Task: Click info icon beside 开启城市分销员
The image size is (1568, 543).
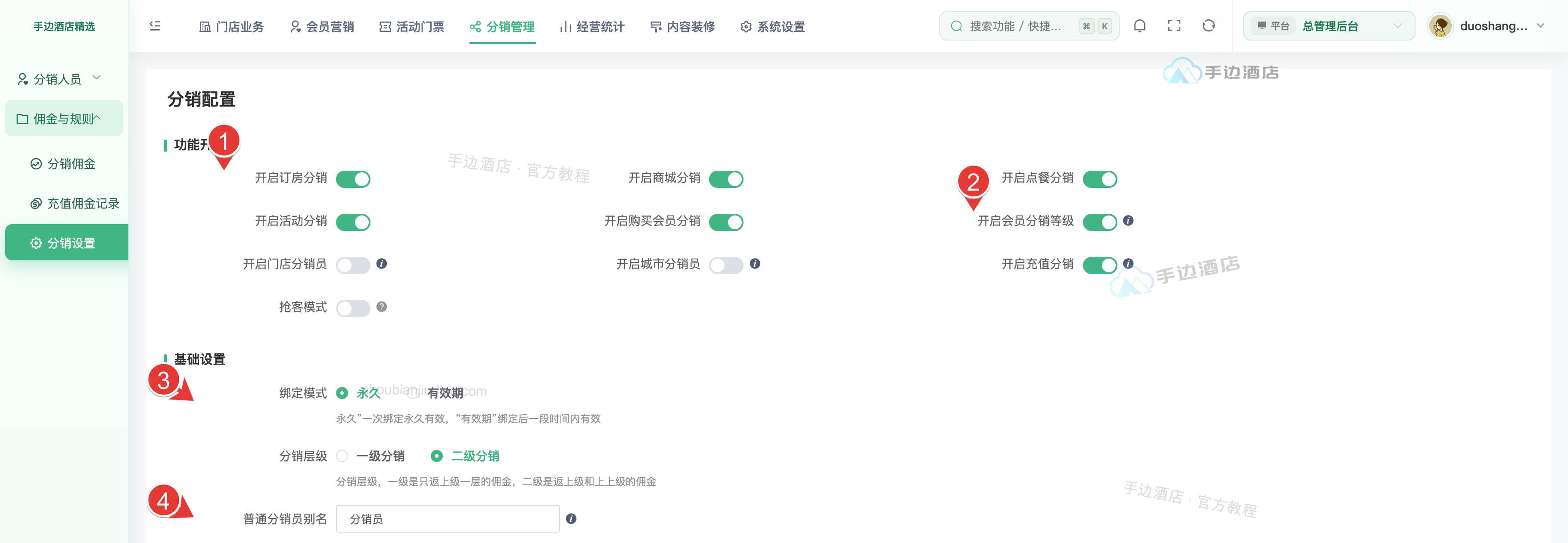Action: click(x=755, y=264)
